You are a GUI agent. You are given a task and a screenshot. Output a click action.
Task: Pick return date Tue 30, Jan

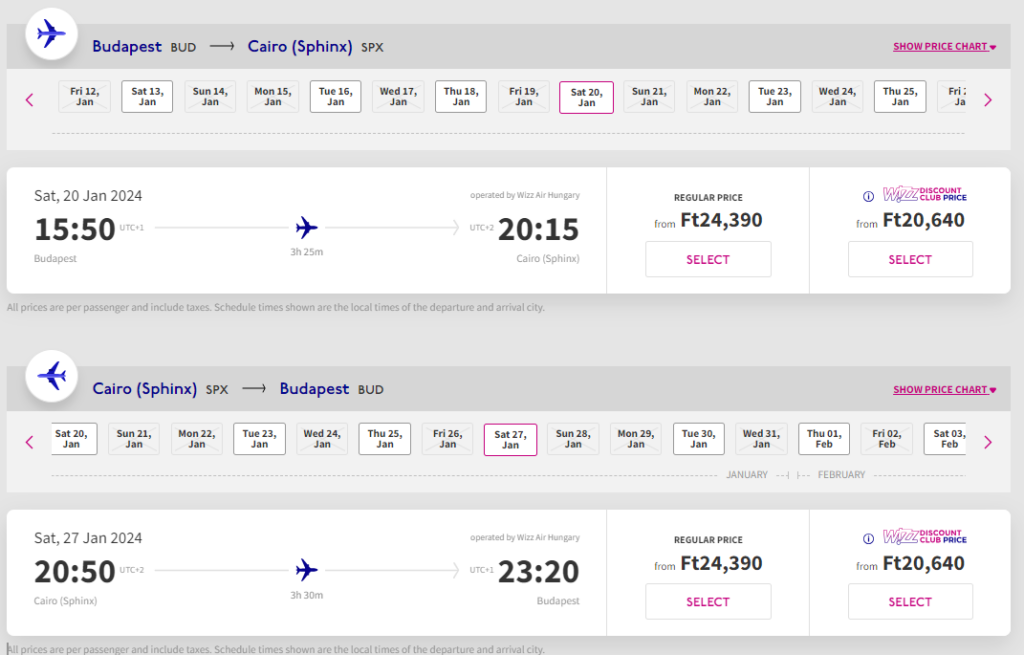click(x=699, y=439)
